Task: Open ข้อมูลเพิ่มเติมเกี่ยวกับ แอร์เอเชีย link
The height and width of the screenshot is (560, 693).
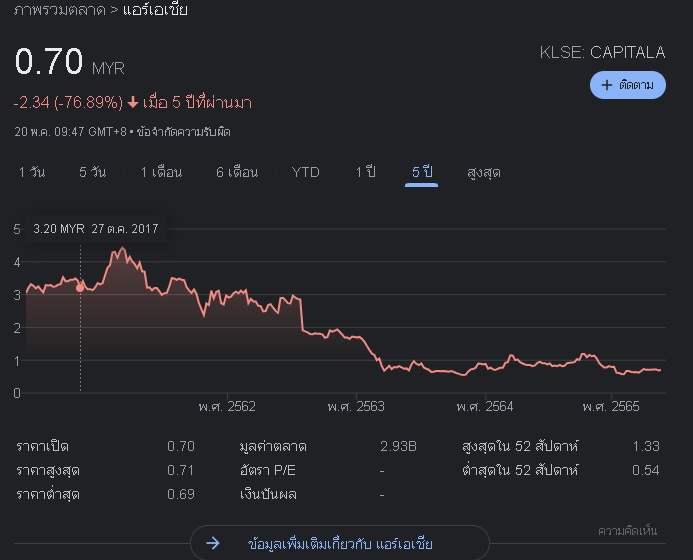Action: (340, 543)
